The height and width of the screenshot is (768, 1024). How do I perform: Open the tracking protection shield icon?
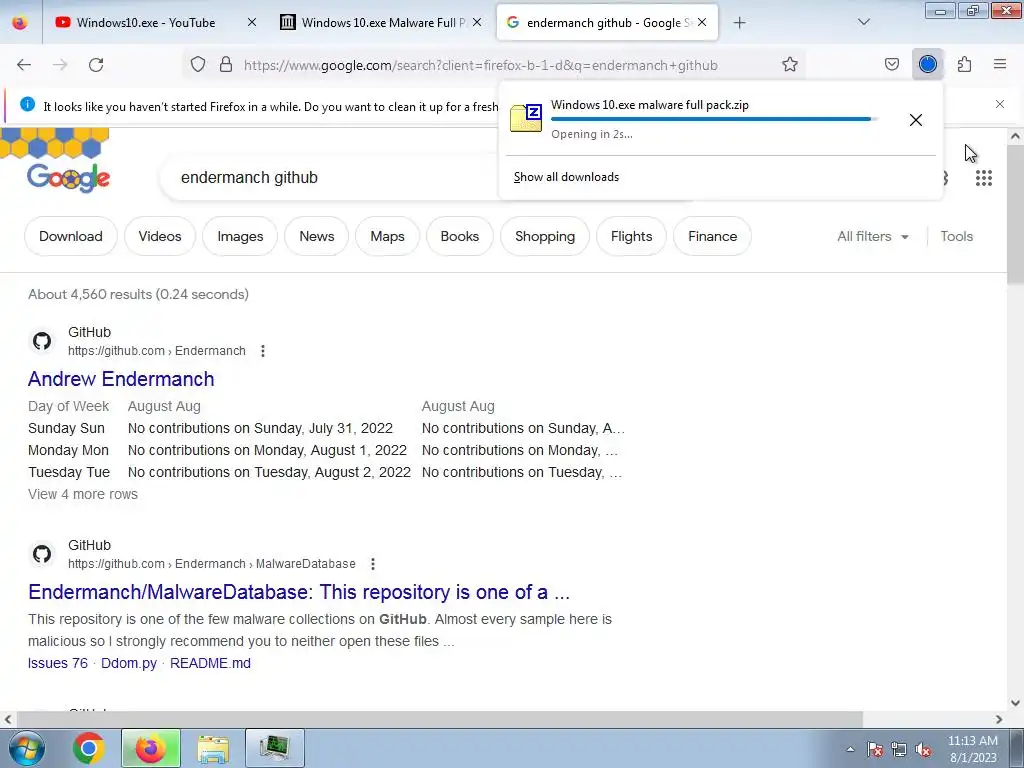click(198, 65)
